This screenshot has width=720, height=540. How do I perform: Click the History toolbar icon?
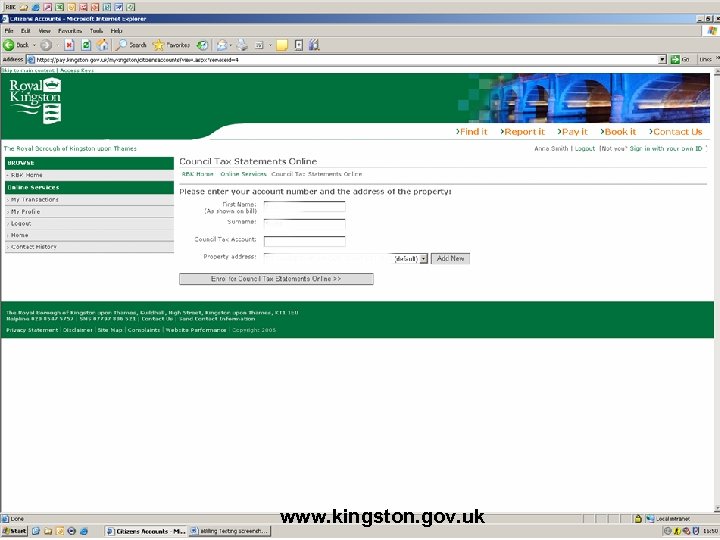pyautogui.click(x=202, y=45)
